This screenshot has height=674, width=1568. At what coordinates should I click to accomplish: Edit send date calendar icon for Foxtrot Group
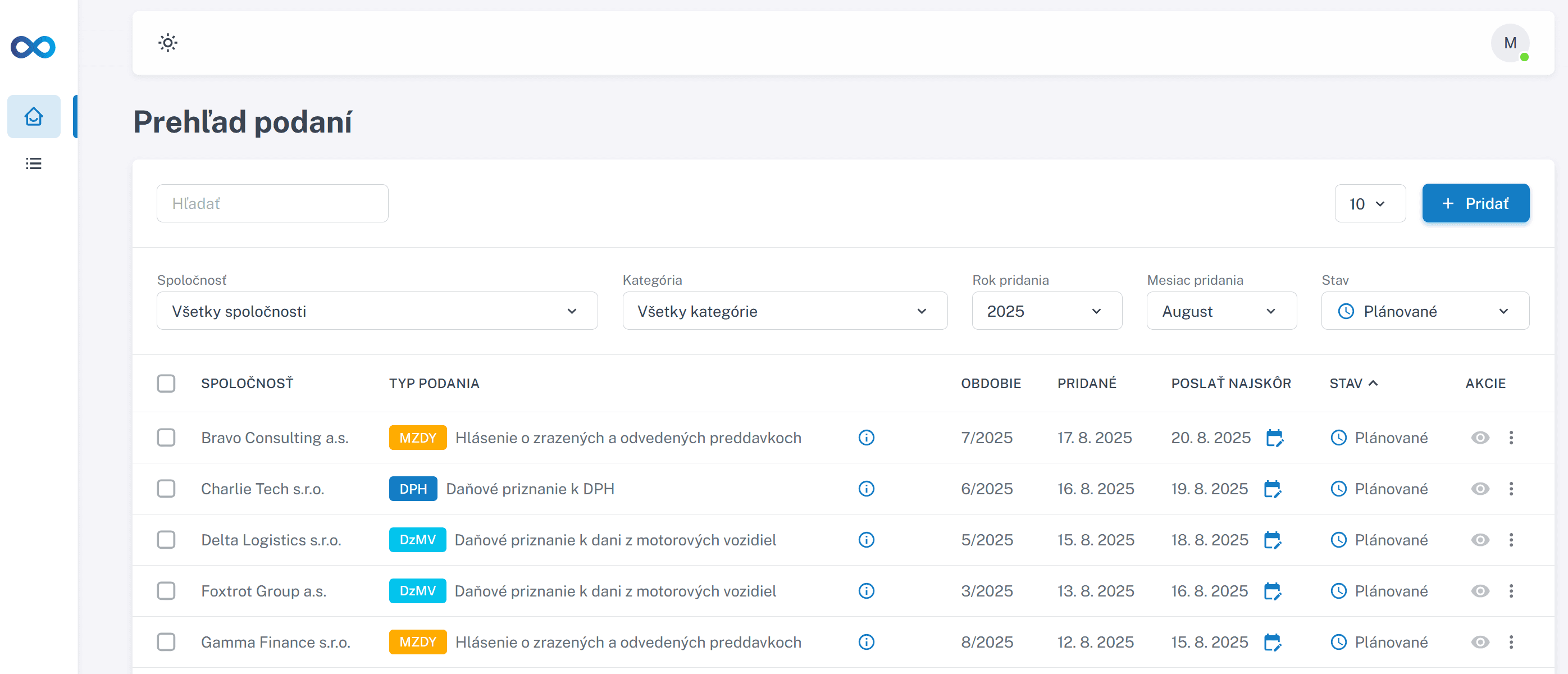click(1272, 591)
